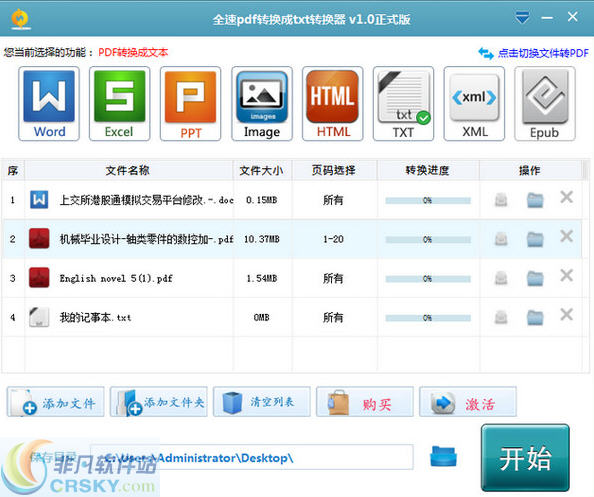Open folder for row 1 doc file
The image size is (594, 497).
pos(535,200)
